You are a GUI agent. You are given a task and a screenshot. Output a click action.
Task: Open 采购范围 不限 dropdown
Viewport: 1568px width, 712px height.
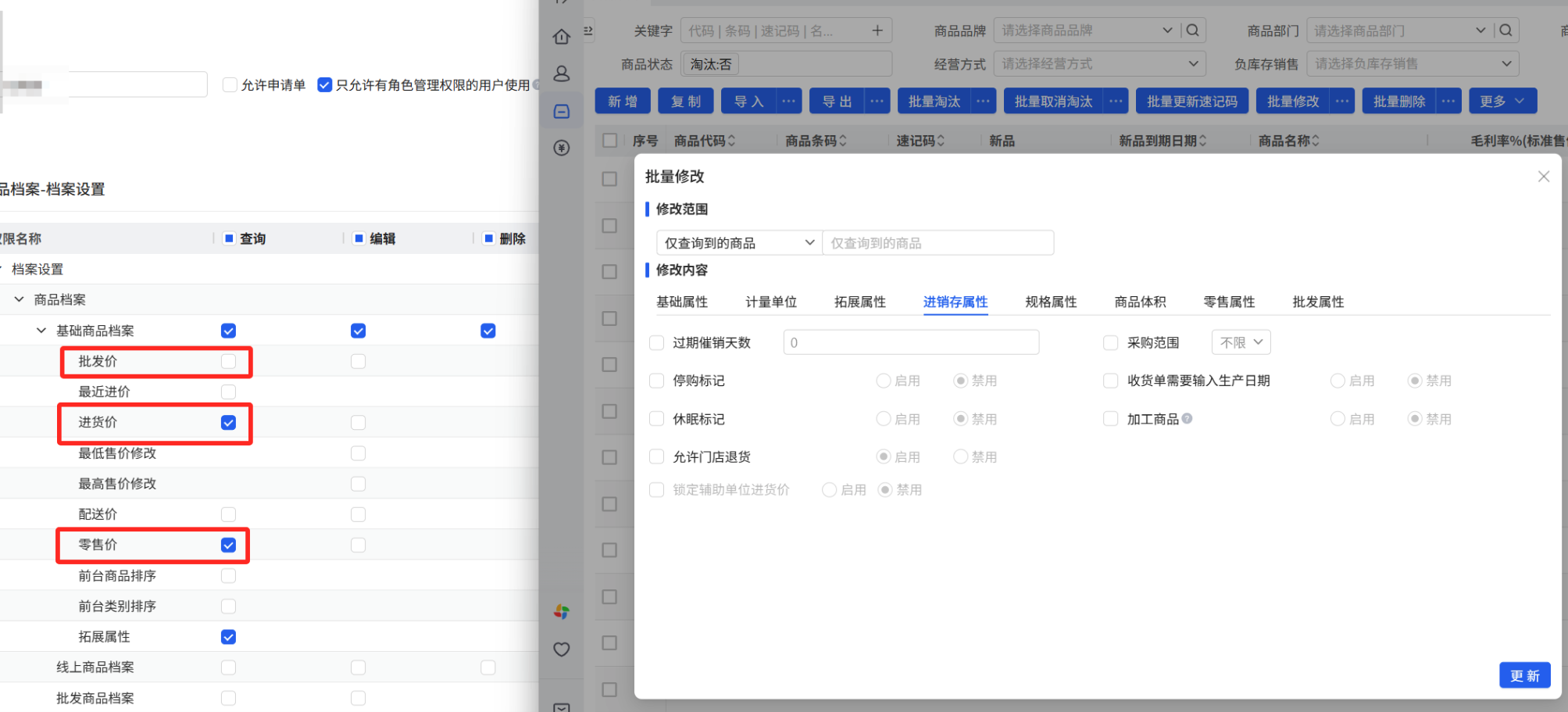click(1241, 342)
